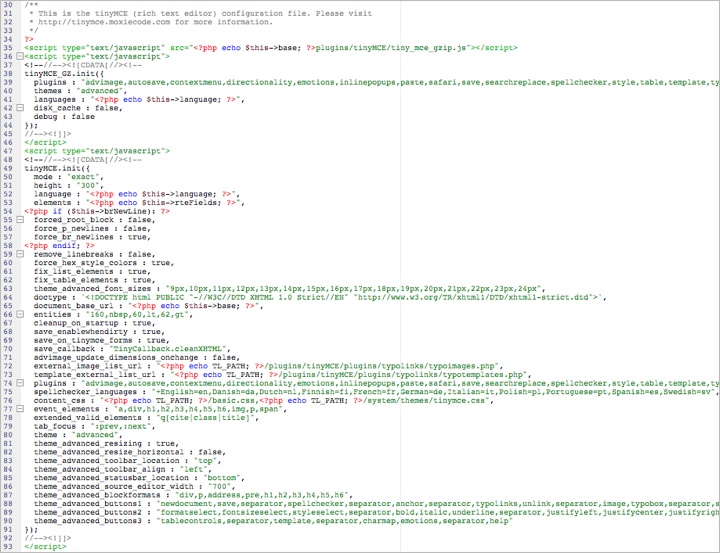The height and width of the screenshot is (553, 720).
Task: Collapse the fold at forced_root_block line 55
Action: (x=20, y=220)
